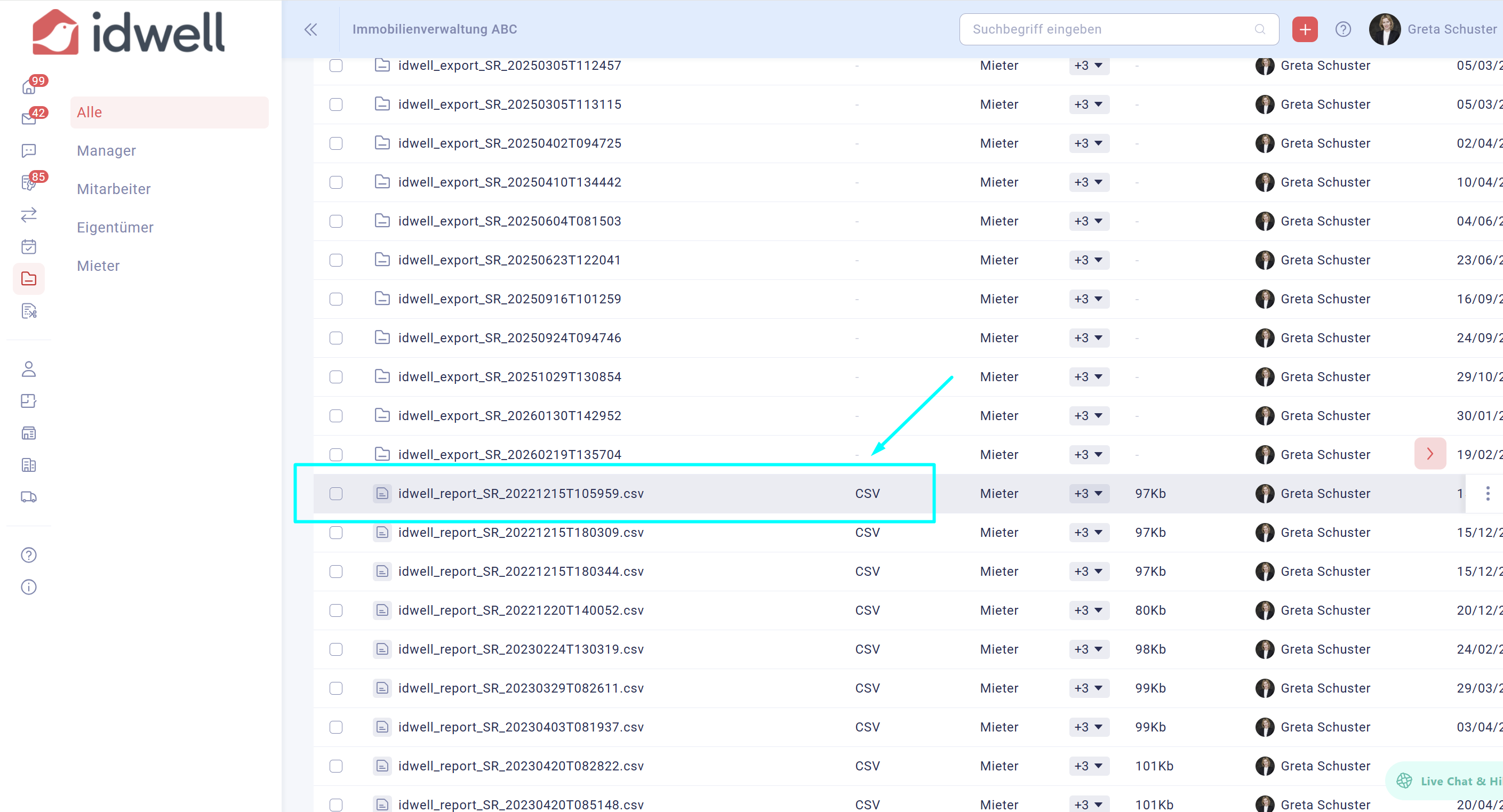Viewport: 1503px width, 812px height.
Task: Click the red plus add button
Action: click(x=1305, y=29)
